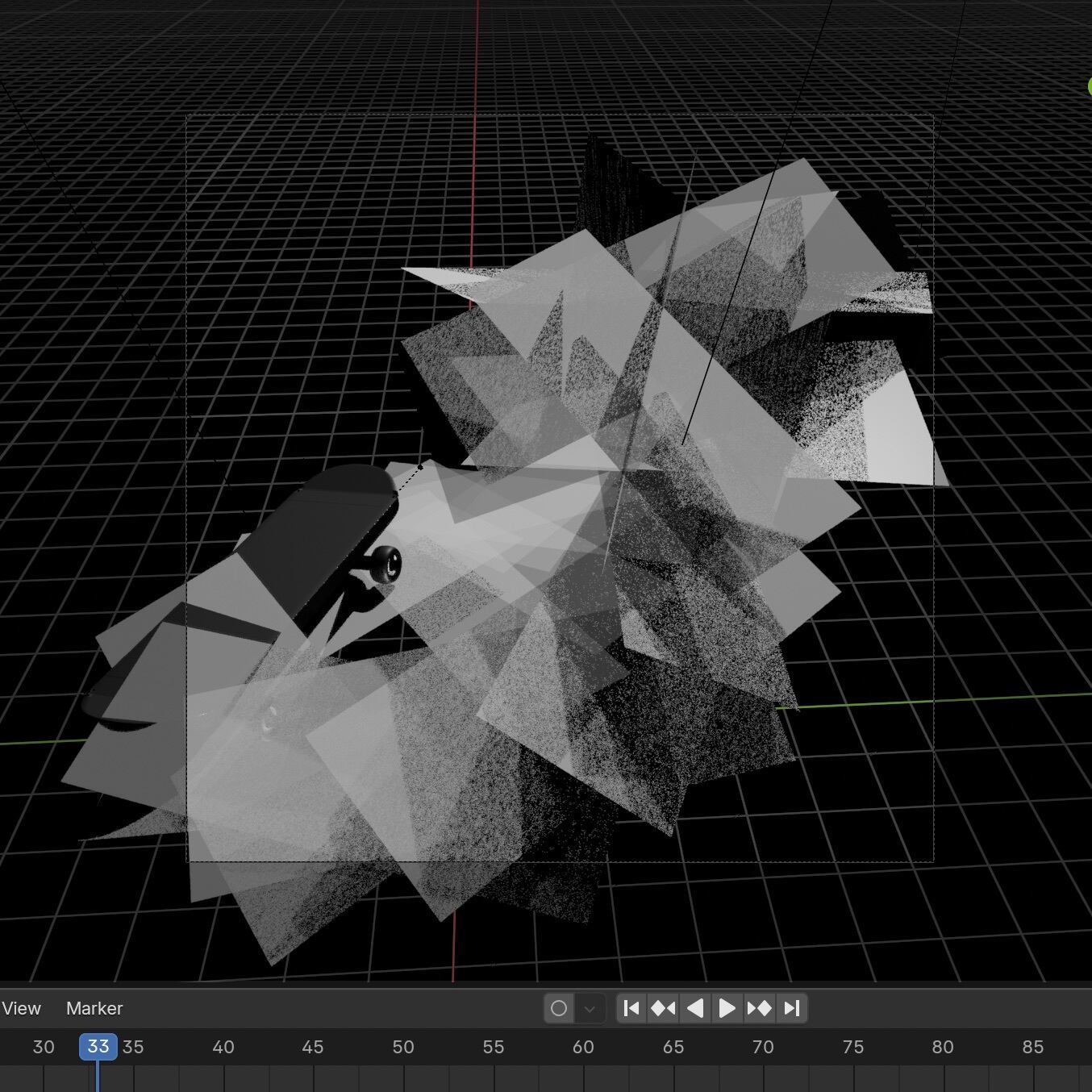
Task: Open the Marker menu in the timeline
Action: (x=94, y=1008)
